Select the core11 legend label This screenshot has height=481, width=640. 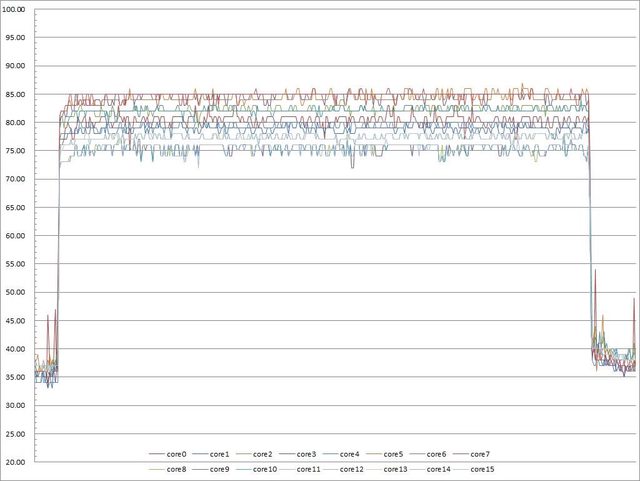coord(308,468)
